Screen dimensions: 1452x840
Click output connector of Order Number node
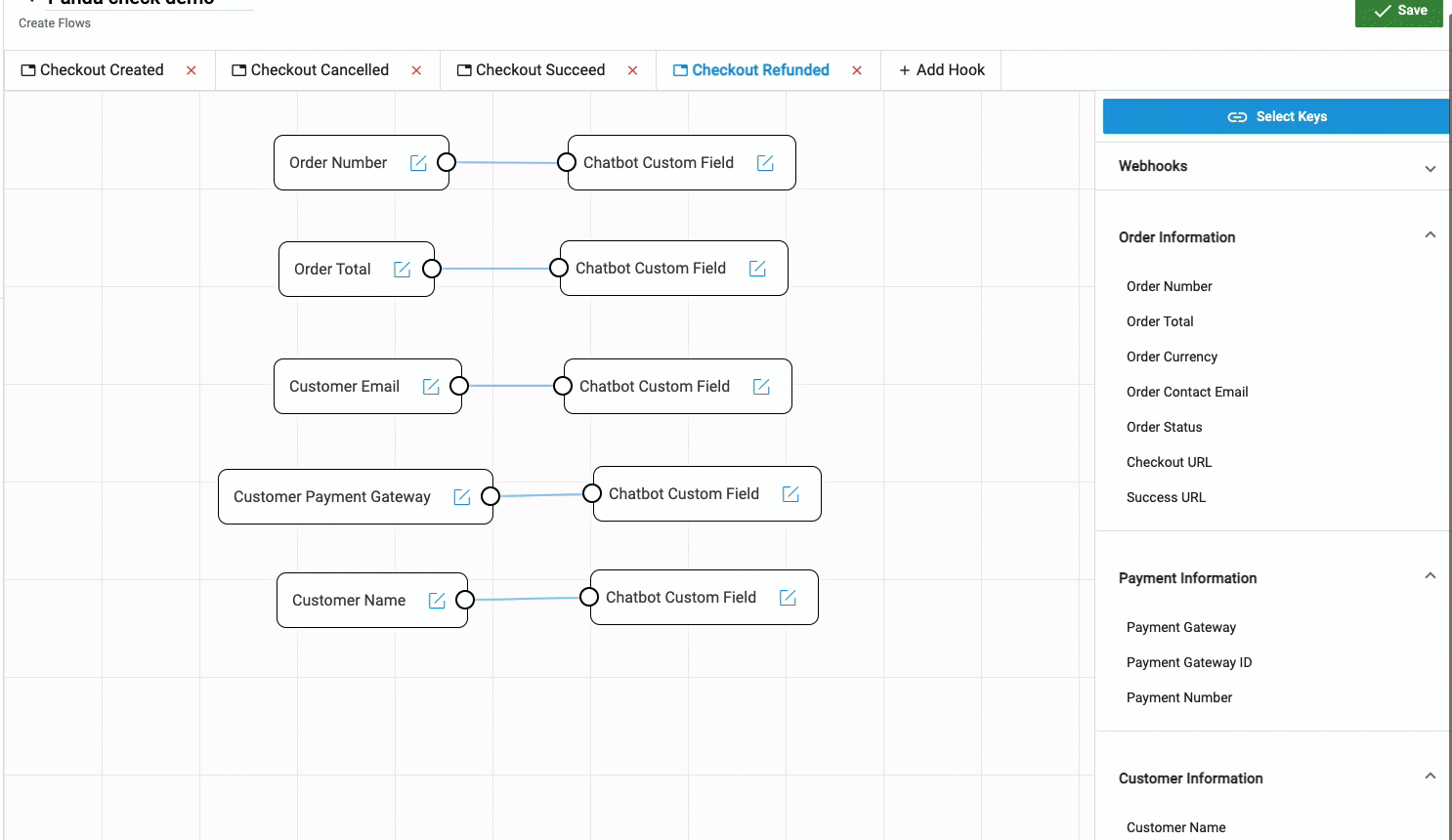coord(447,162)
